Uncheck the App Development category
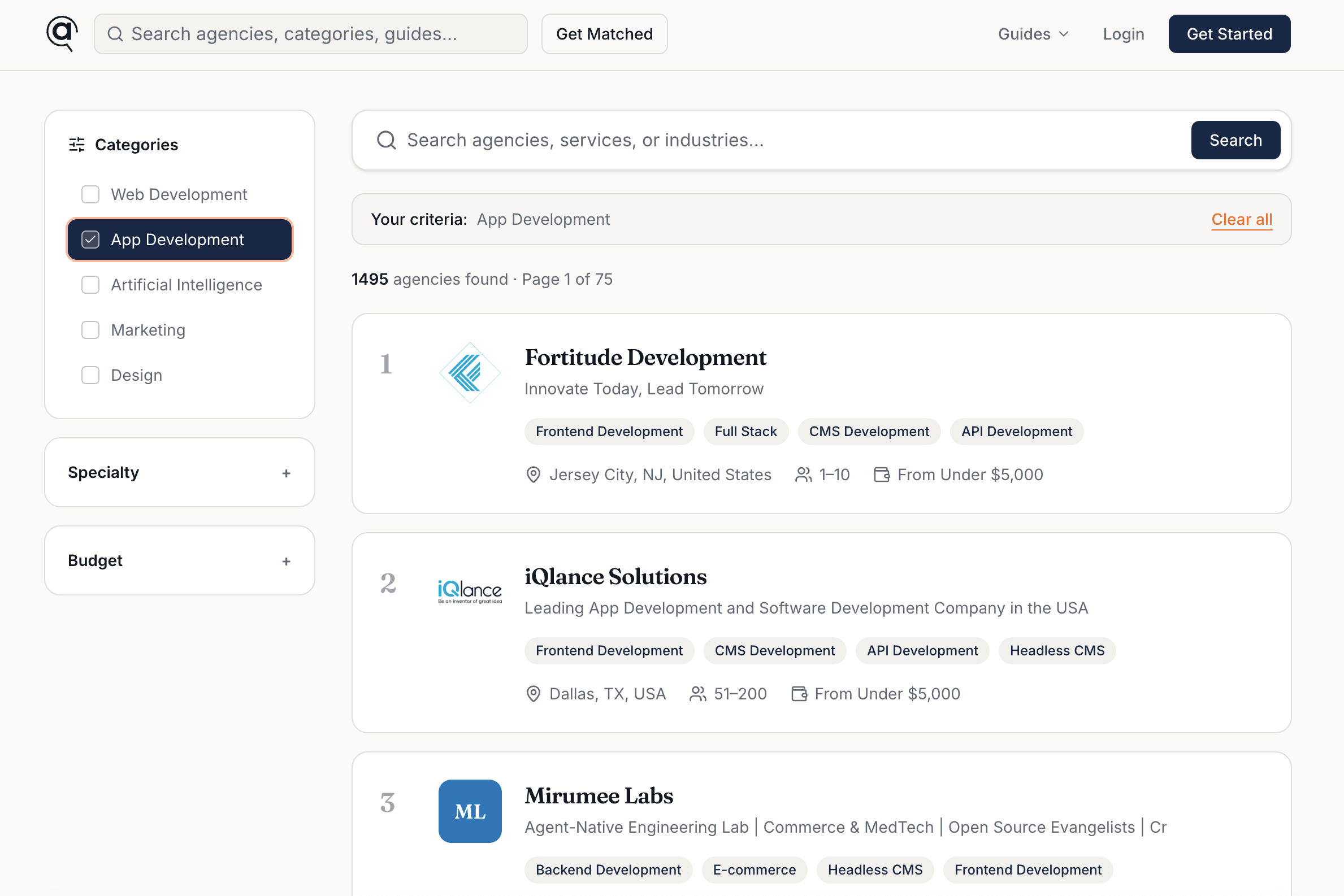Screen dimensions: 1344x896 tap(90, 240)
